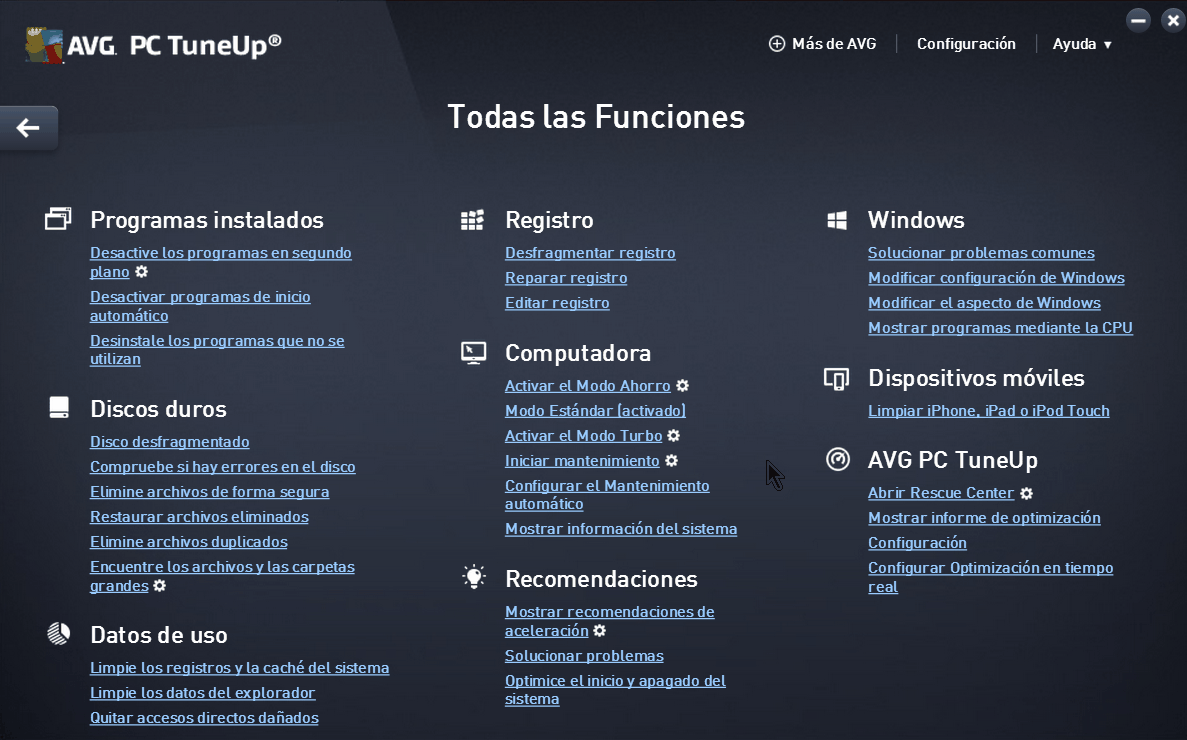Activate Modo Ahorro link

(587, 385)
